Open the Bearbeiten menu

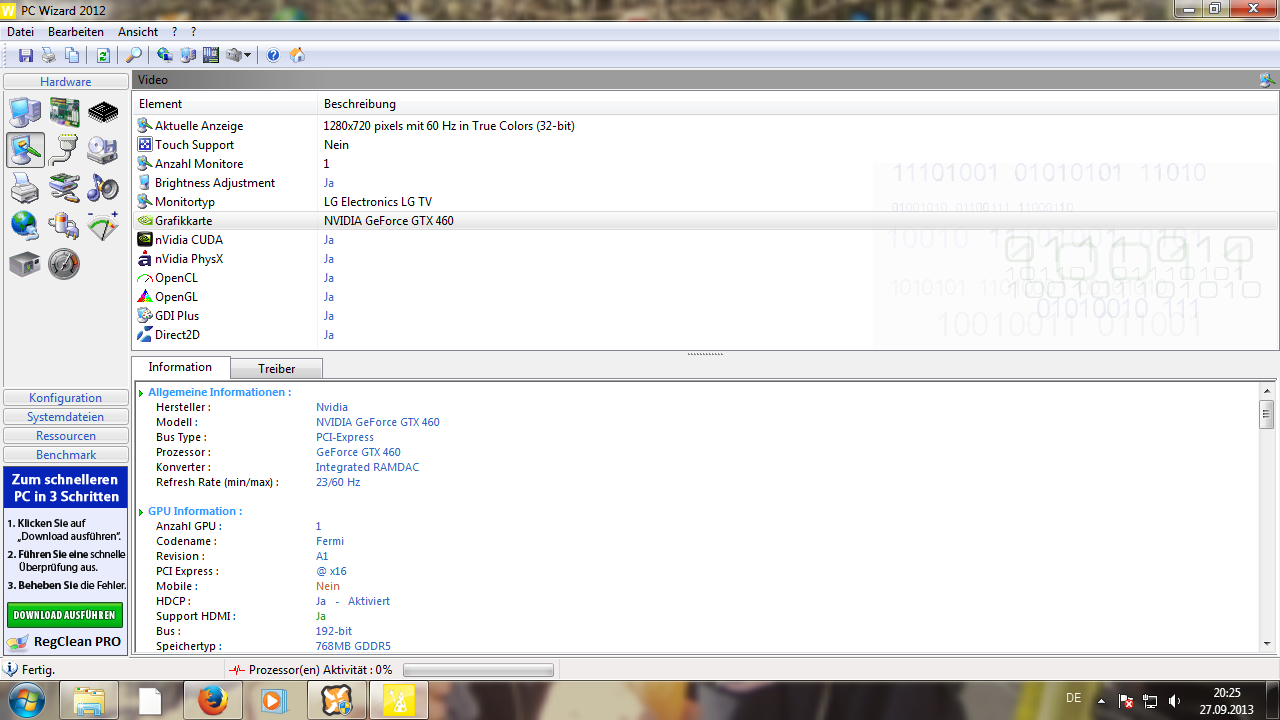[x=76, y=32]
